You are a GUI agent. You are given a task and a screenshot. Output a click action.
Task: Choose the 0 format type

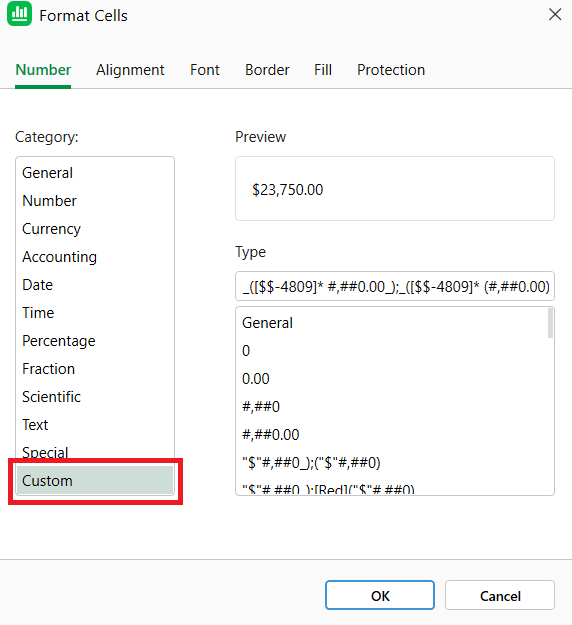point(392,351)
